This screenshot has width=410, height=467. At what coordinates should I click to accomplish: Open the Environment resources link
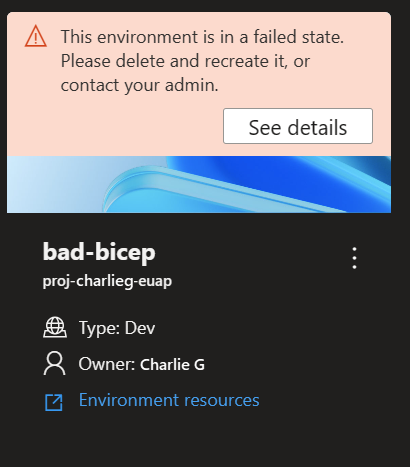click(x=169, y=400)
